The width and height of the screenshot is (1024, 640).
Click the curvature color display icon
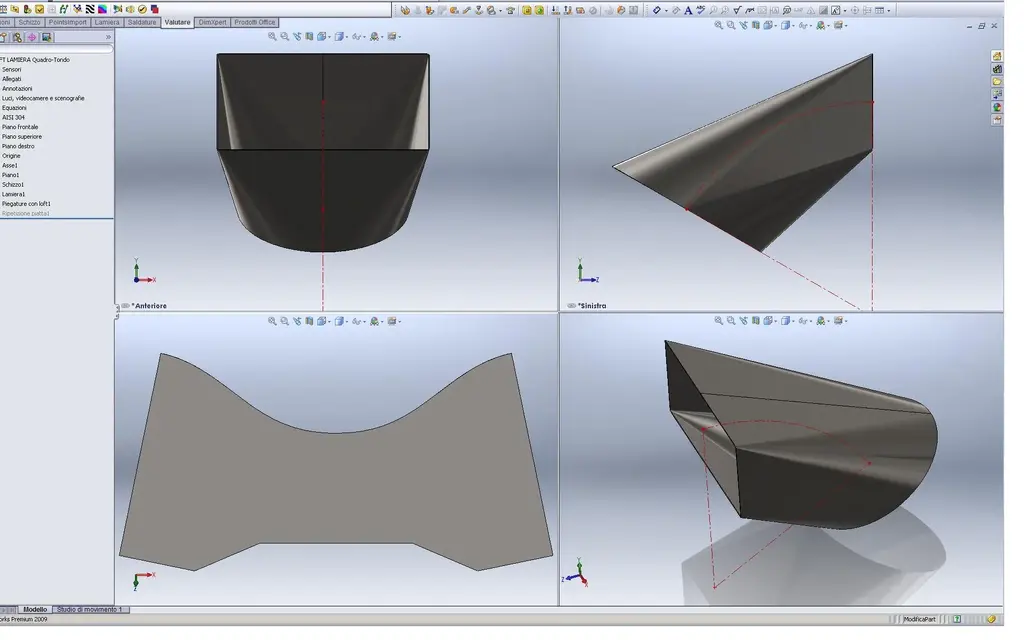pos(103,9)
